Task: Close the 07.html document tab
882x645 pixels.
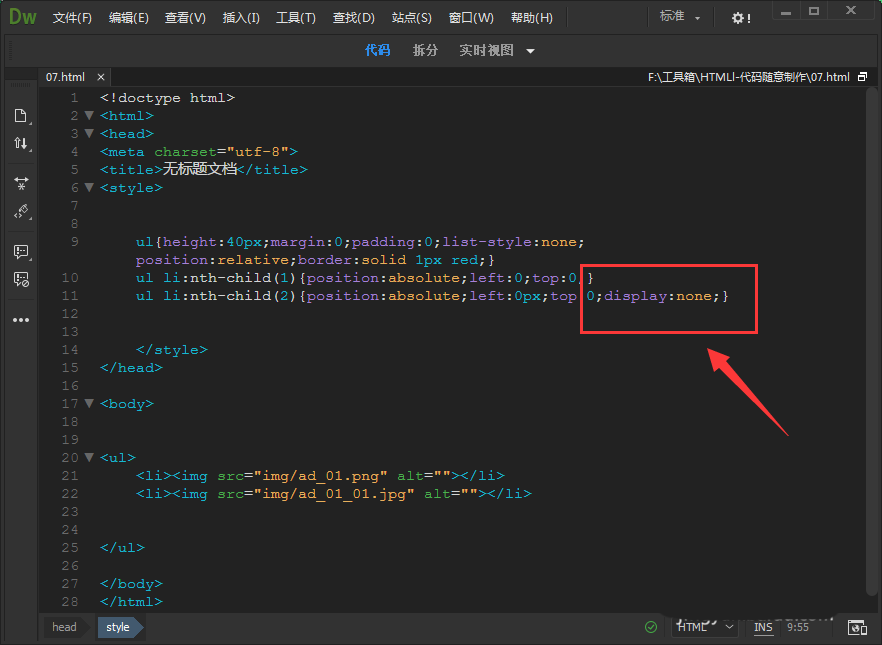Action: [x=100, y=77]
